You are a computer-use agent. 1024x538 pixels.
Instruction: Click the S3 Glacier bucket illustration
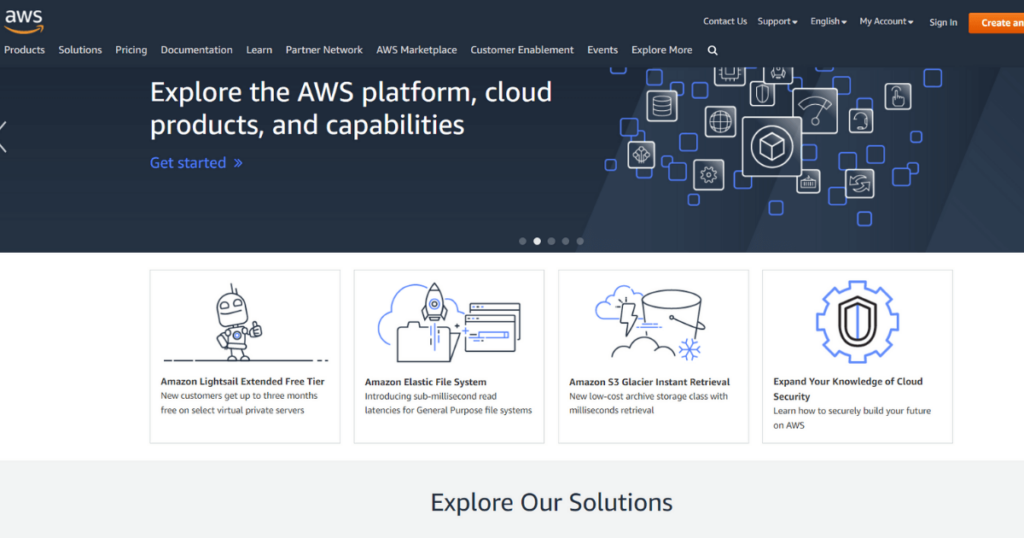(650, 323)
